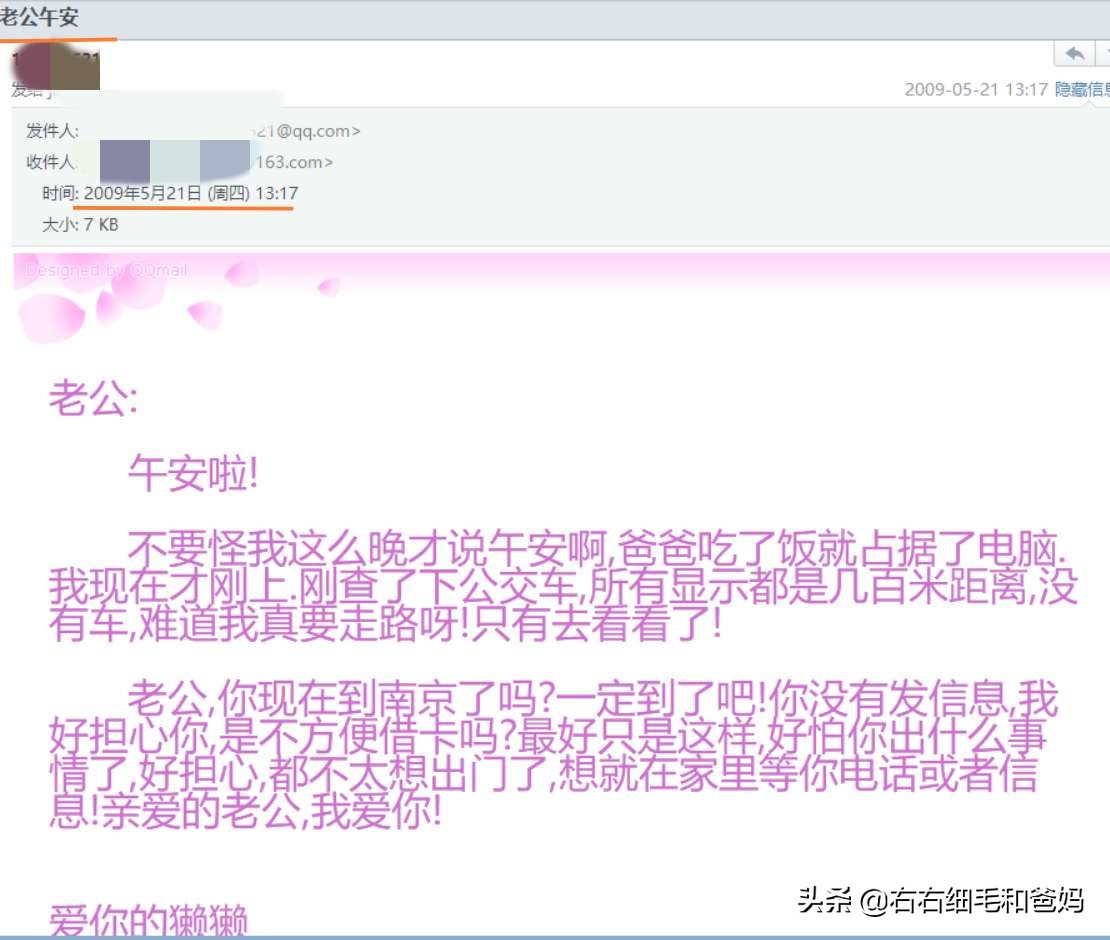This screenshot has width=1110, height=940.
Task: Select the email subject "老公午安"
Action: [38, 15]
